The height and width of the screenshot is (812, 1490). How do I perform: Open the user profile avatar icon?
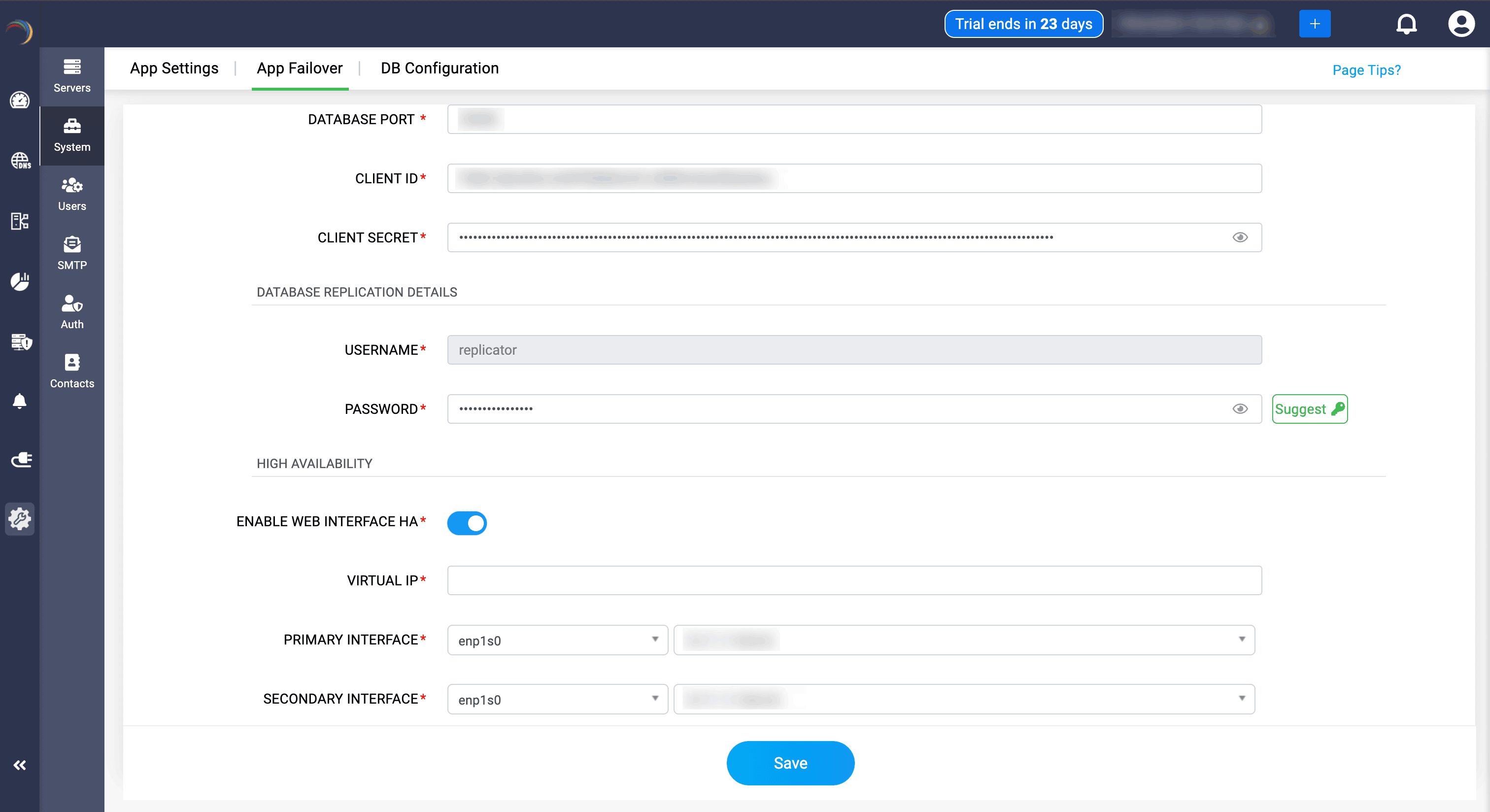1460,24
